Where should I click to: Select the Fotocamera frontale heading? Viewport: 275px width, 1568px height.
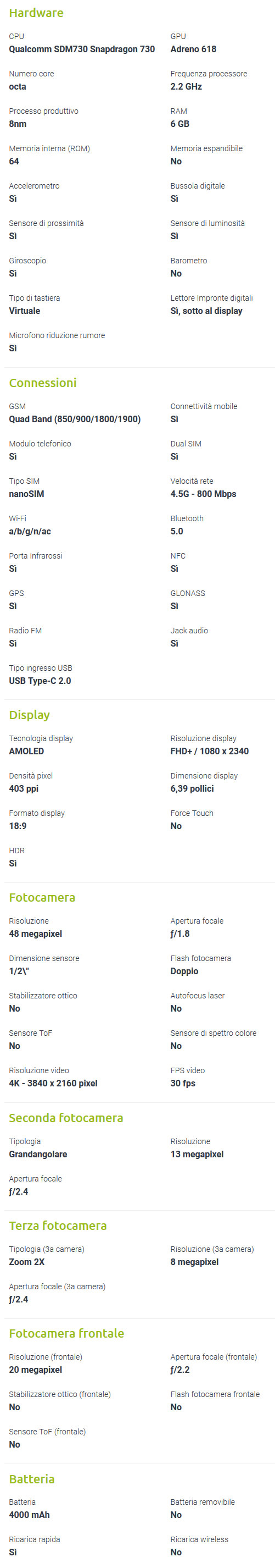pos(66,1334)
